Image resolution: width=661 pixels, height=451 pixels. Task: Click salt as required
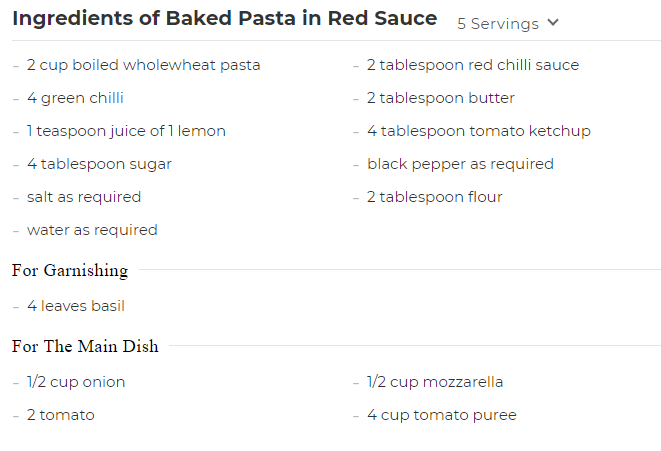click(x=84, y=197)
